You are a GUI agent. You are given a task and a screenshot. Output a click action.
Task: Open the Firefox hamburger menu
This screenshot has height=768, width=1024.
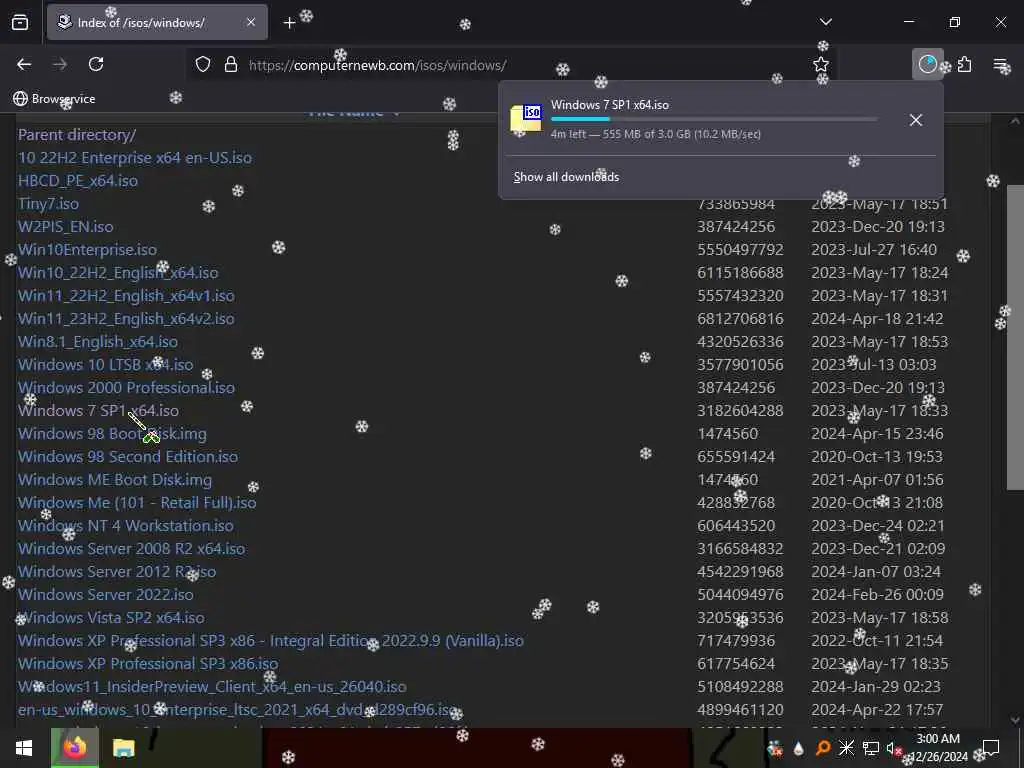tap(1000, 64)
